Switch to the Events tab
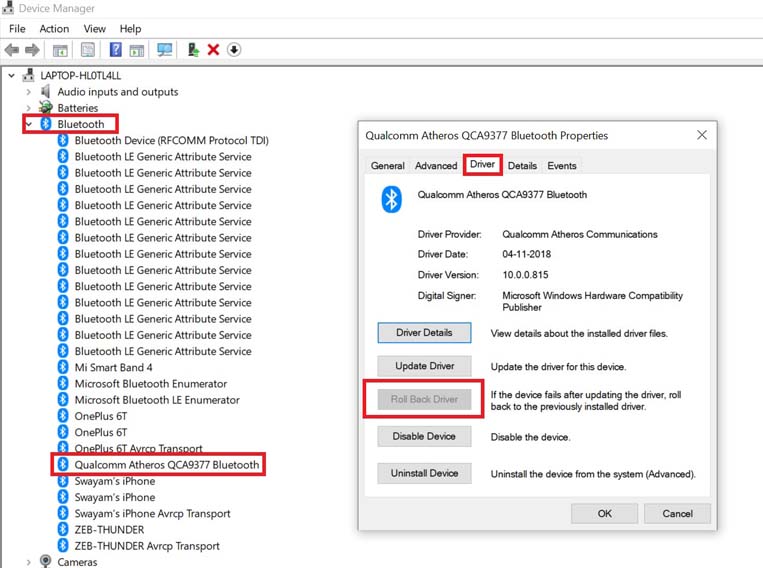The width and height of the screenshot is (763, 568). coord(562,165)
